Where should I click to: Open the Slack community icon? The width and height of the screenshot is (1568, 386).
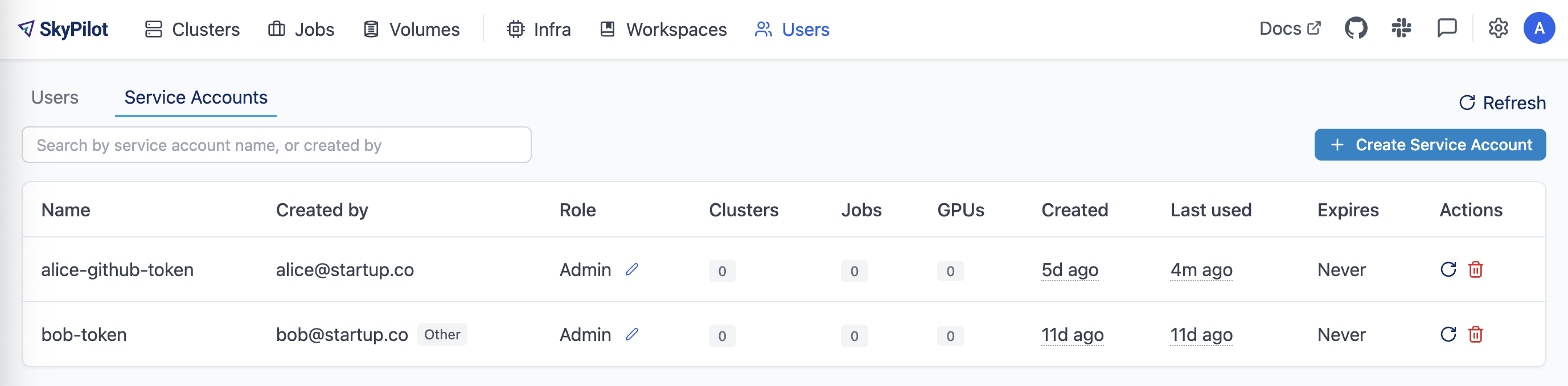1401,28
